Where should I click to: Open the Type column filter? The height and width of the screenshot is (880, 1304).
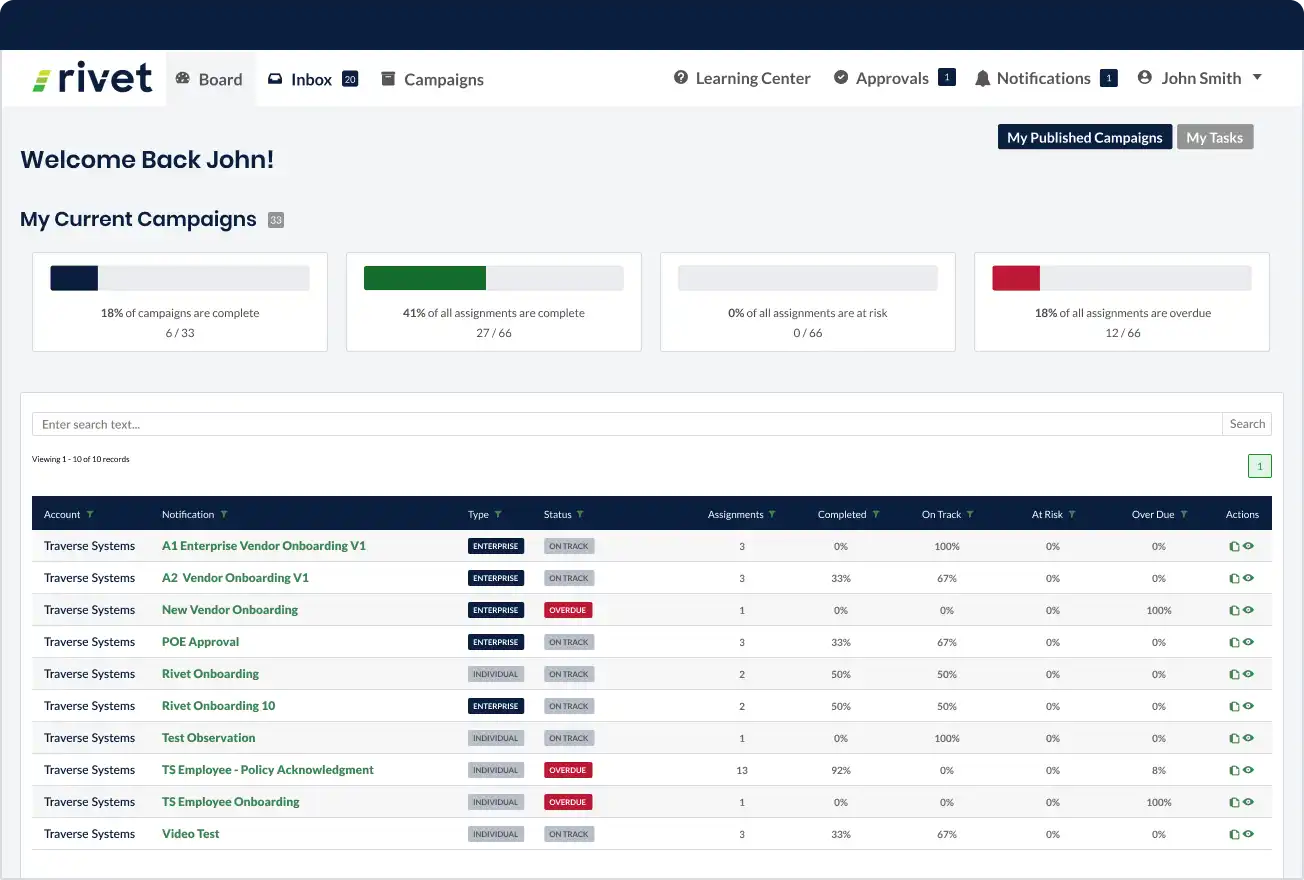498,514
